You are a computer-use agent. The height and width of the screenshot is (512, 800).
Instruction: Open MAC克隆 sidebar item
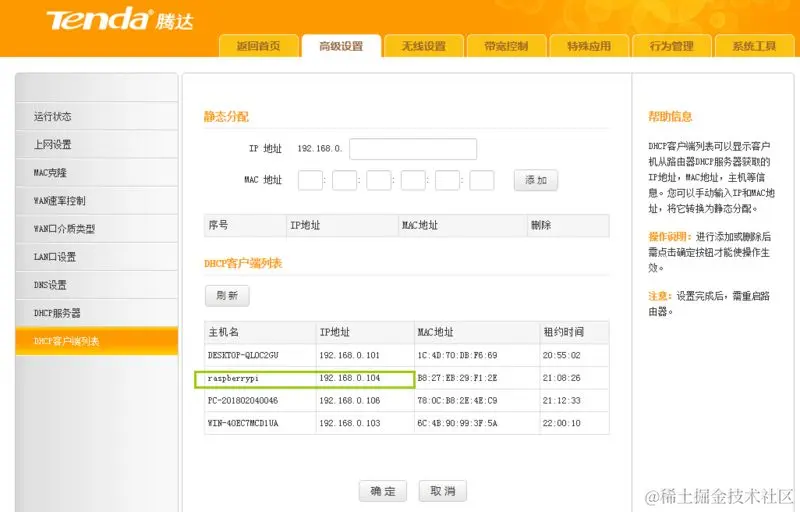pyautogui.click(x=97, y=172)
